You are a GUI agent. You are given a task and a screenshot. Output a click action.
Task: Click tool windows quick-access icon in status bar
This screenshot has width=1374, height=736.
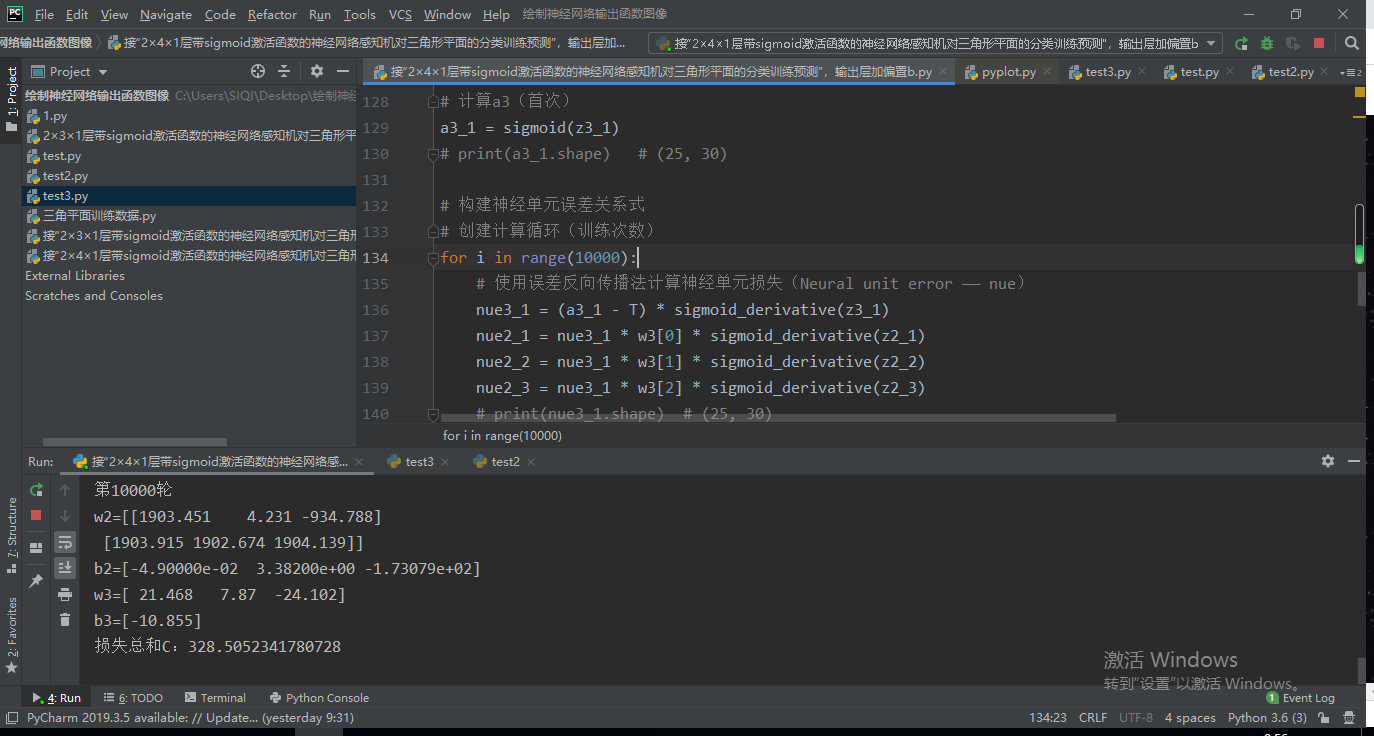(x=11, y=718)
